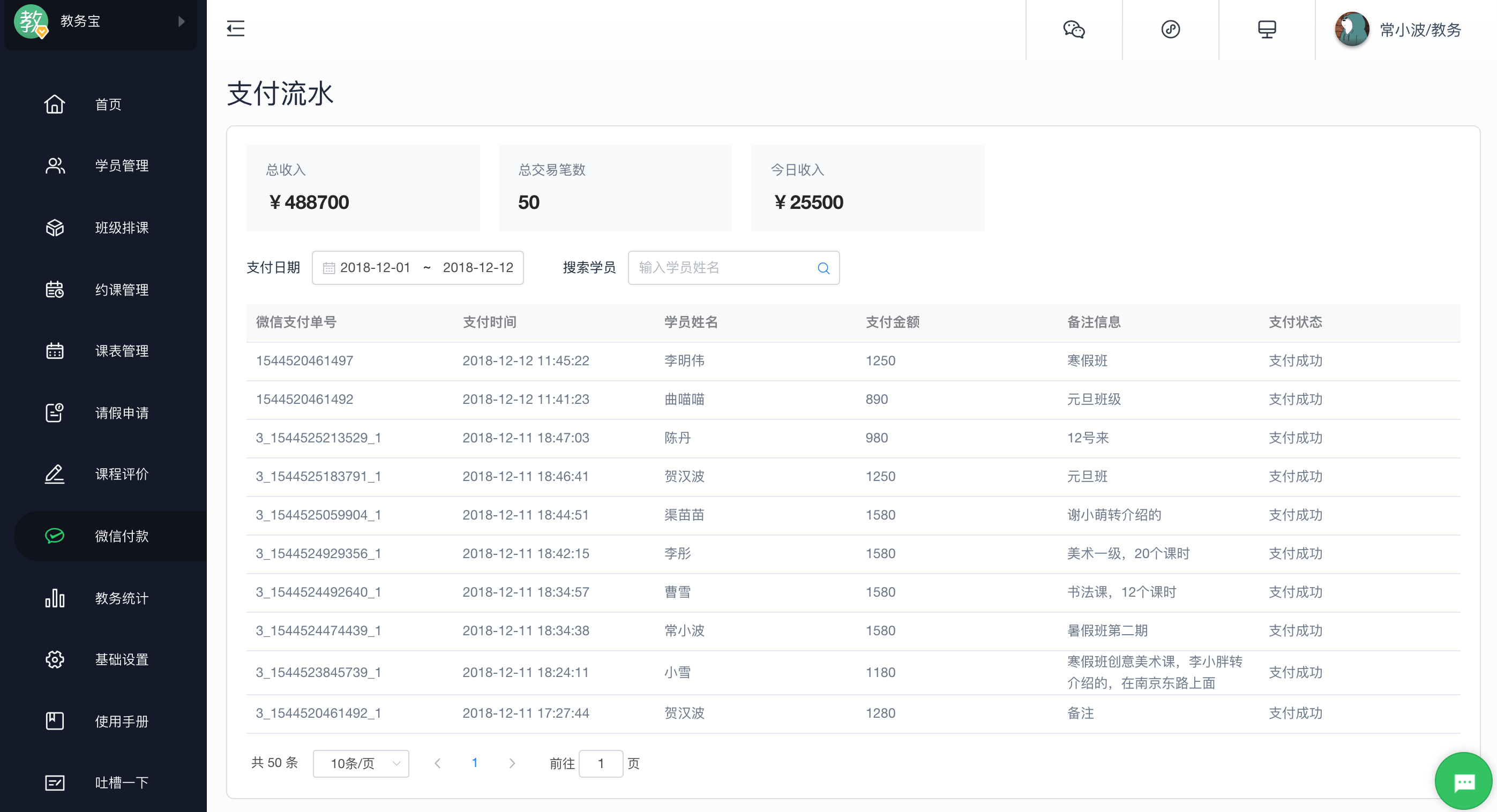Click the previous page arrow in pagination
This screenshot has width=1497, height=812.
(x=438, y=763)
